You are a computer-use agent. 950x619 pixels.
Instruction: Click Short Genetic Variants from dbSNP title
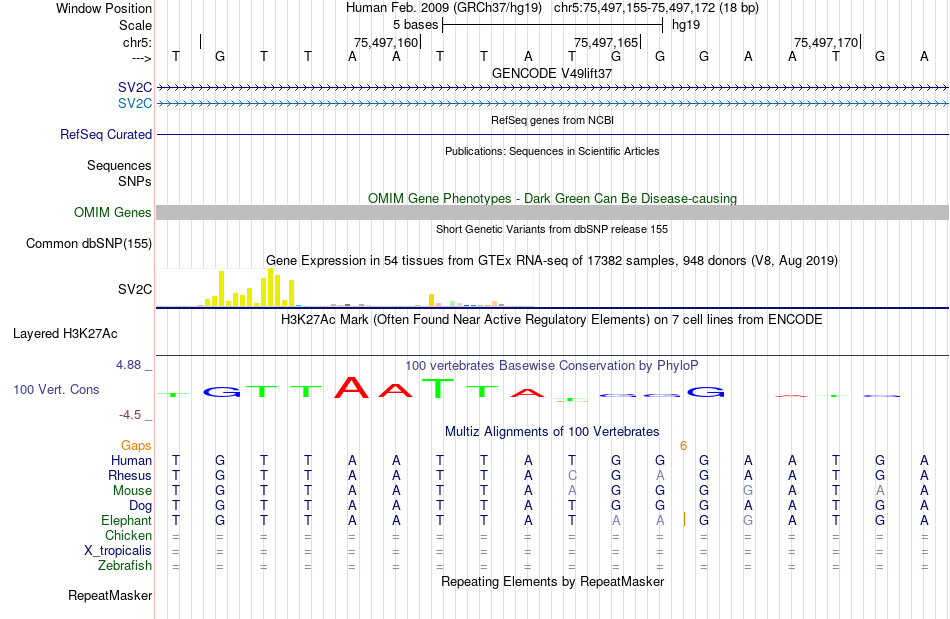coord(552,229)
